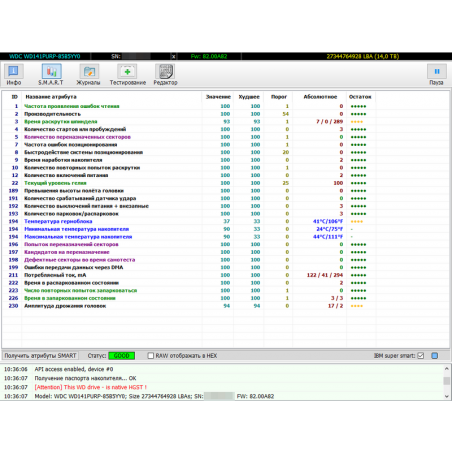452x452 pixels.
Task: Click the blue square icon beside IBM super smart
Action: (435, 356)
